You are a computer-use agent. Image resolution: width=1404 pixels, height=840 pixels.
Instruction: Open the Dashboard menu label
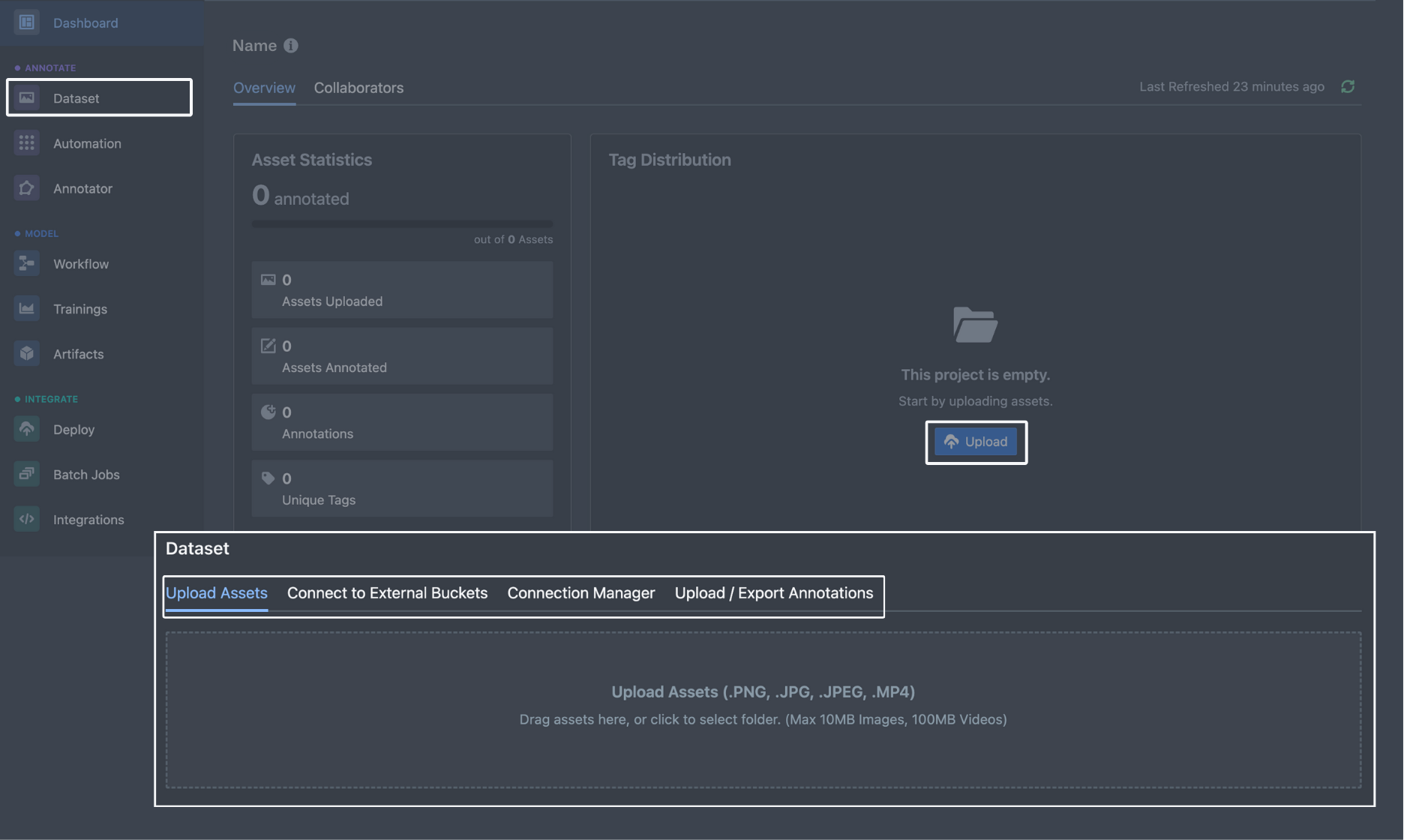tap(85, 22)
